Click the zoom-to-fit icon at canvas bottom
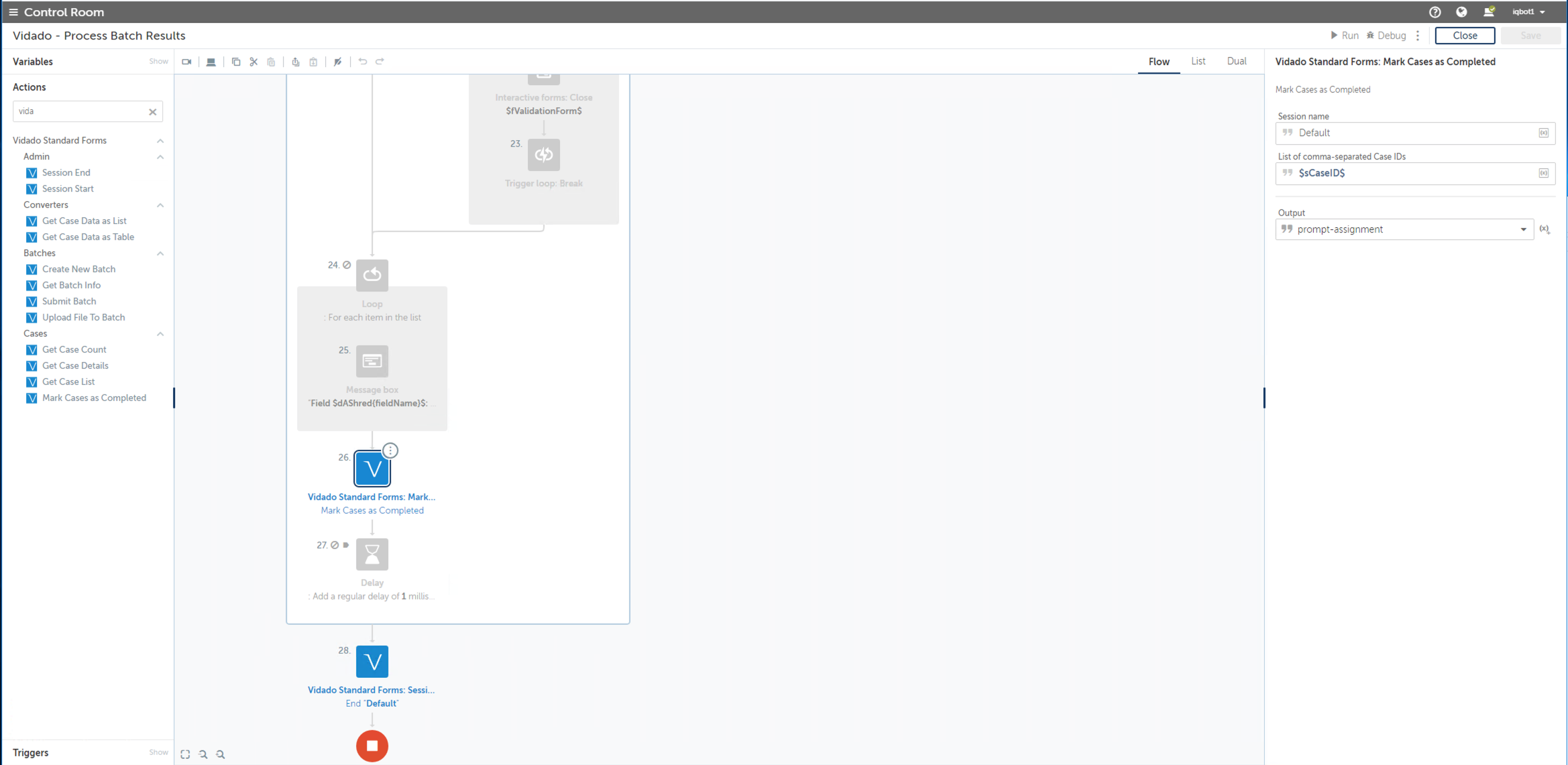The image size is (1568, 765). [186, 754]
